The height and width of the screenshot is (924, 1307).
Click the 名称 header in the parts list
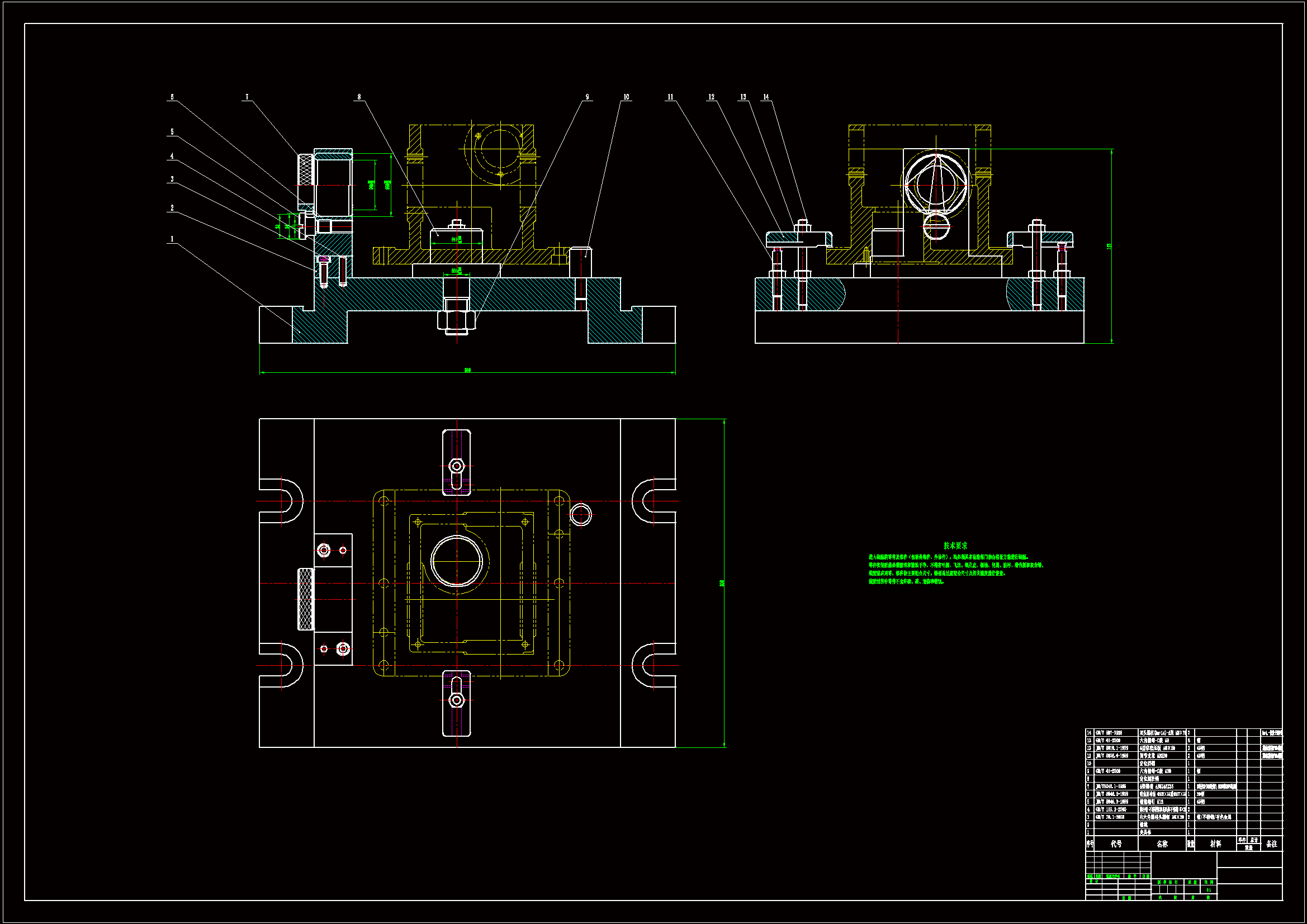[1162, 844]
